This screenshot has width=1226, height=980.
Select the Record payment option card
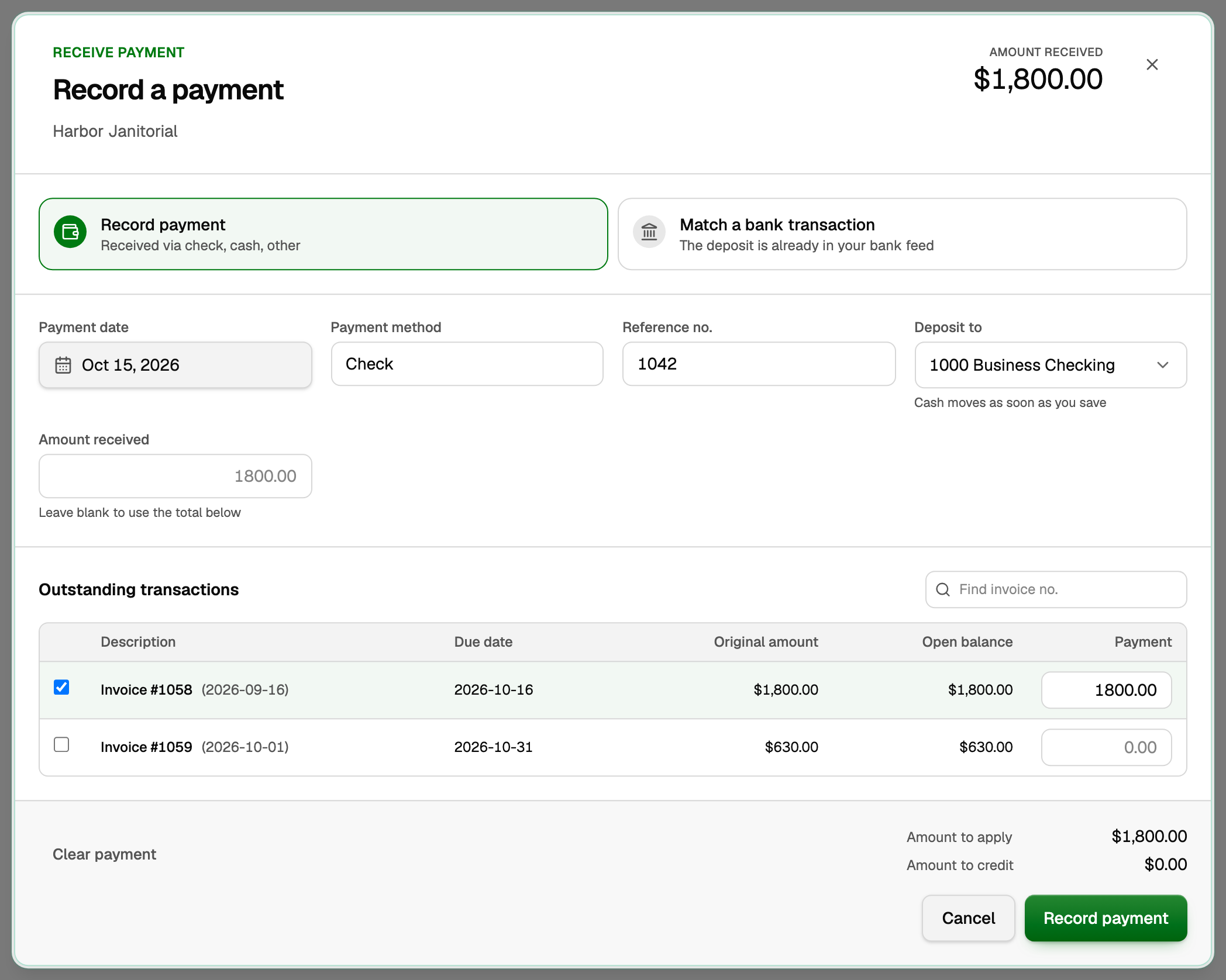click(323, 234)
